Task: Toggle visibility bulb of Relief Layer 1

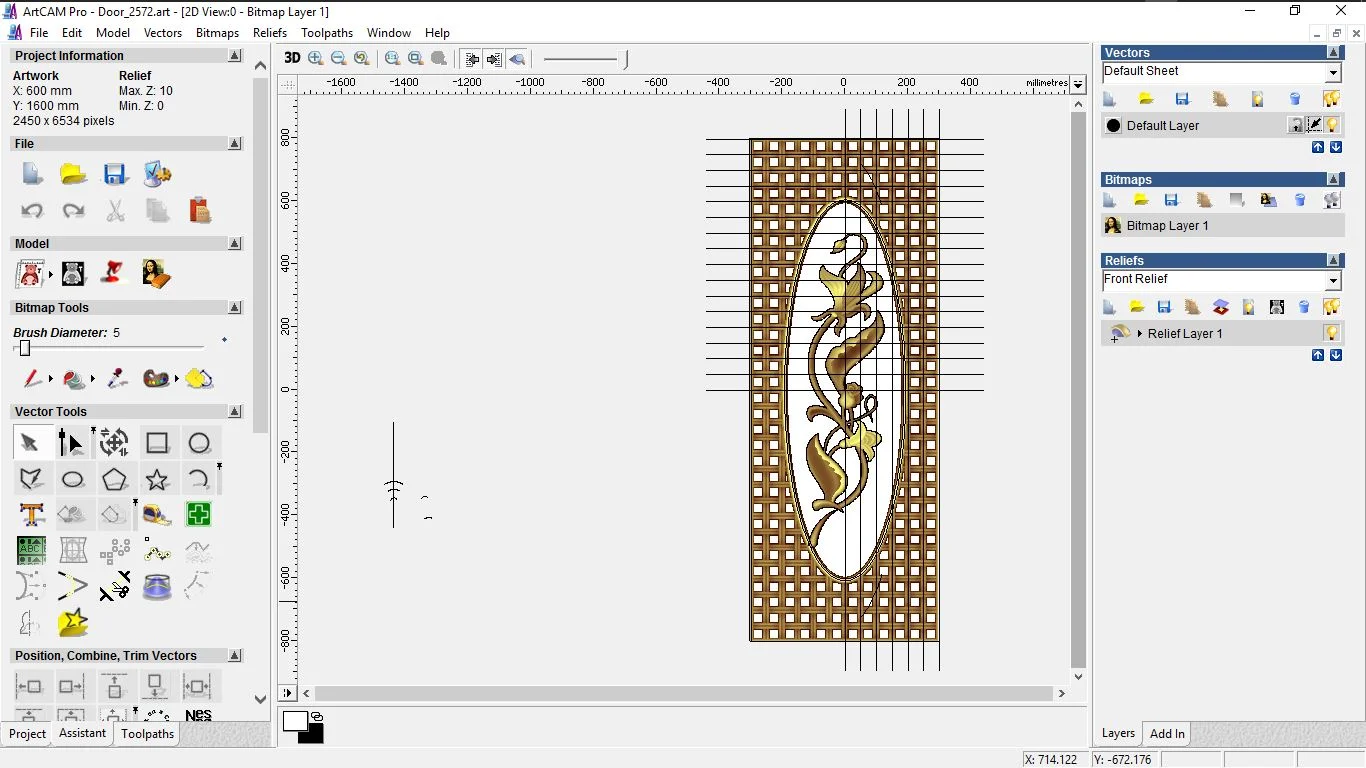Action: (x=1331, y=333)
